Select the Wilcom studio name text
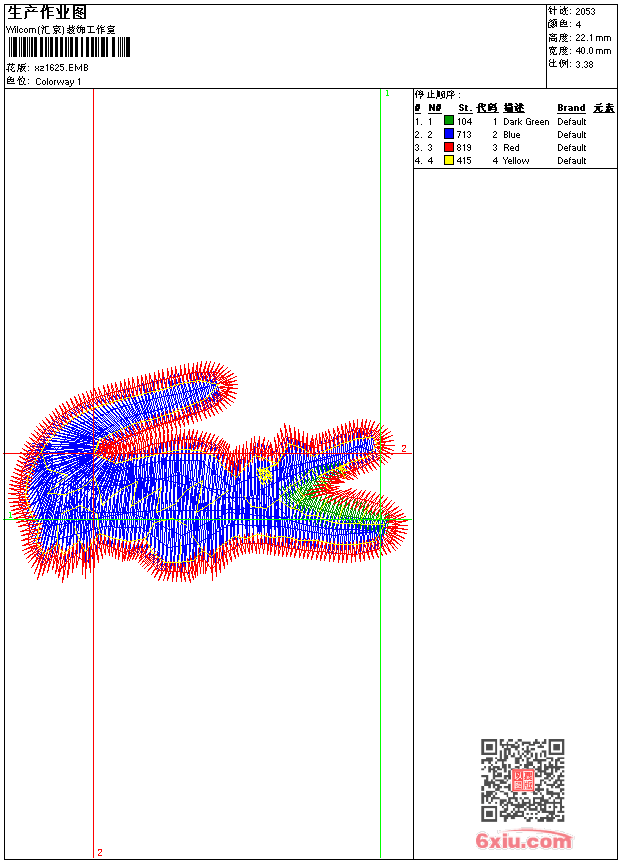The image size is (620, 860). click(x=61, y=30)
